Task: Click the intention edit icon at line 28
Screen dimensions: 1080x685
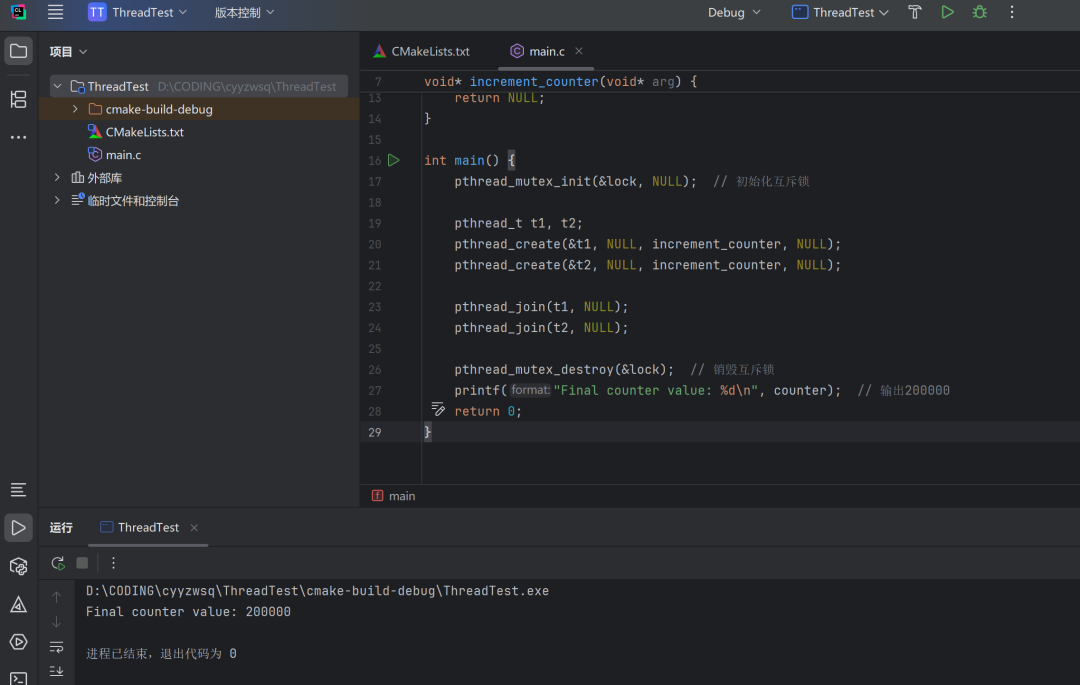Action: [437, 409]
